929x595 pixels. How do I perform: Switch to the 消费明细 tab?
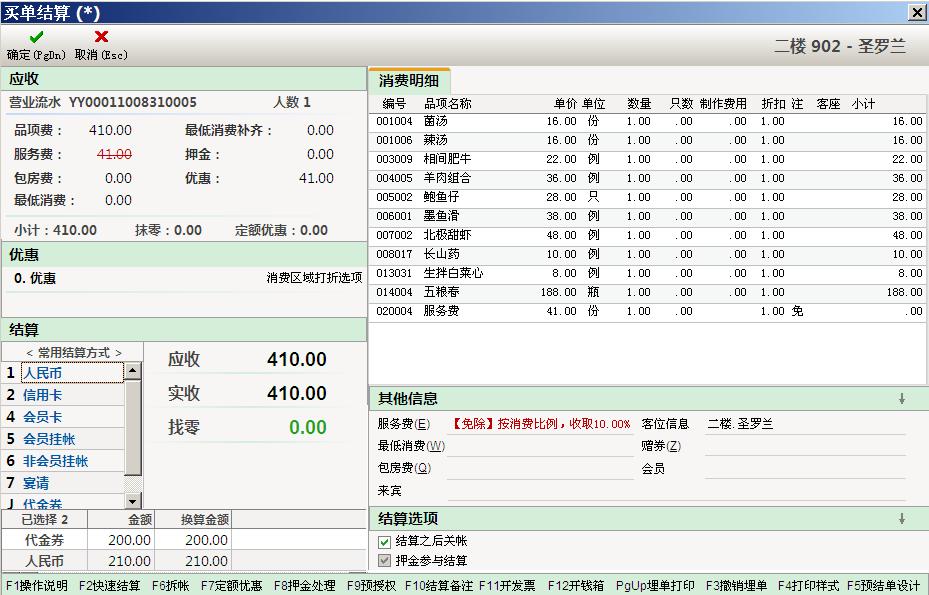[x=409, y=80]
